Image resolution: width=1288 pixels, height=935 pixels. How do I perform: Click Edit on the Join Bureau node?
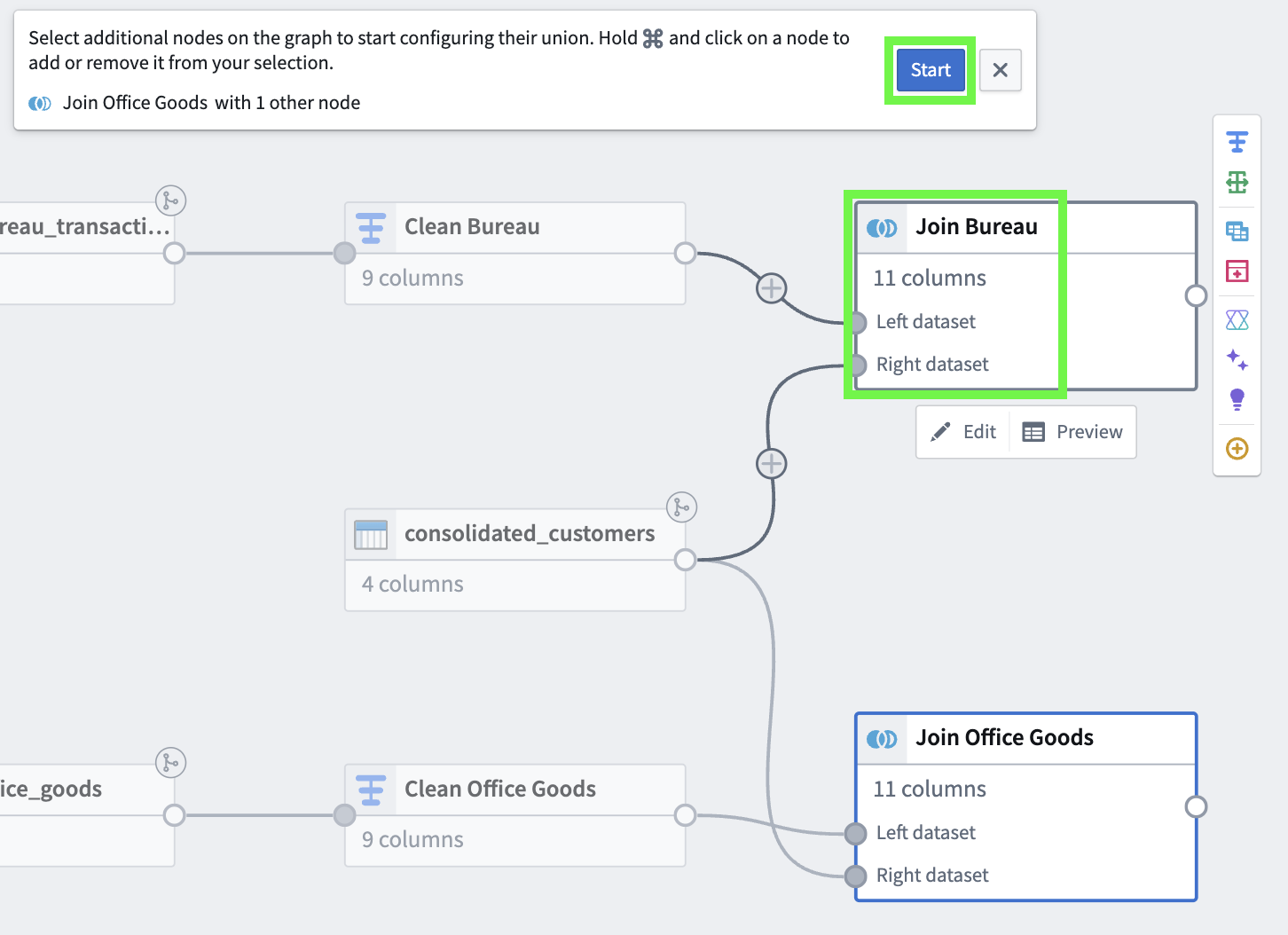pyautogui.click(x=962, y=432)
